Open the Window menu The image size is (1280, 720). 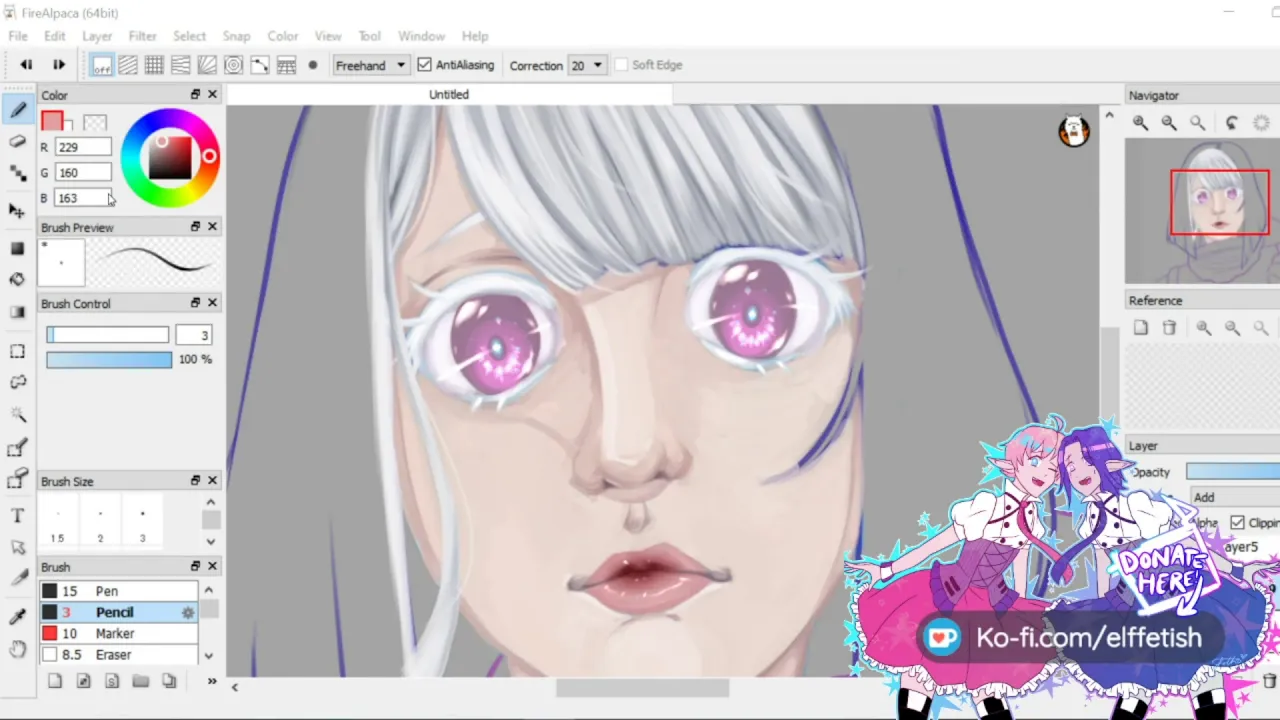(x=421, y=36)
